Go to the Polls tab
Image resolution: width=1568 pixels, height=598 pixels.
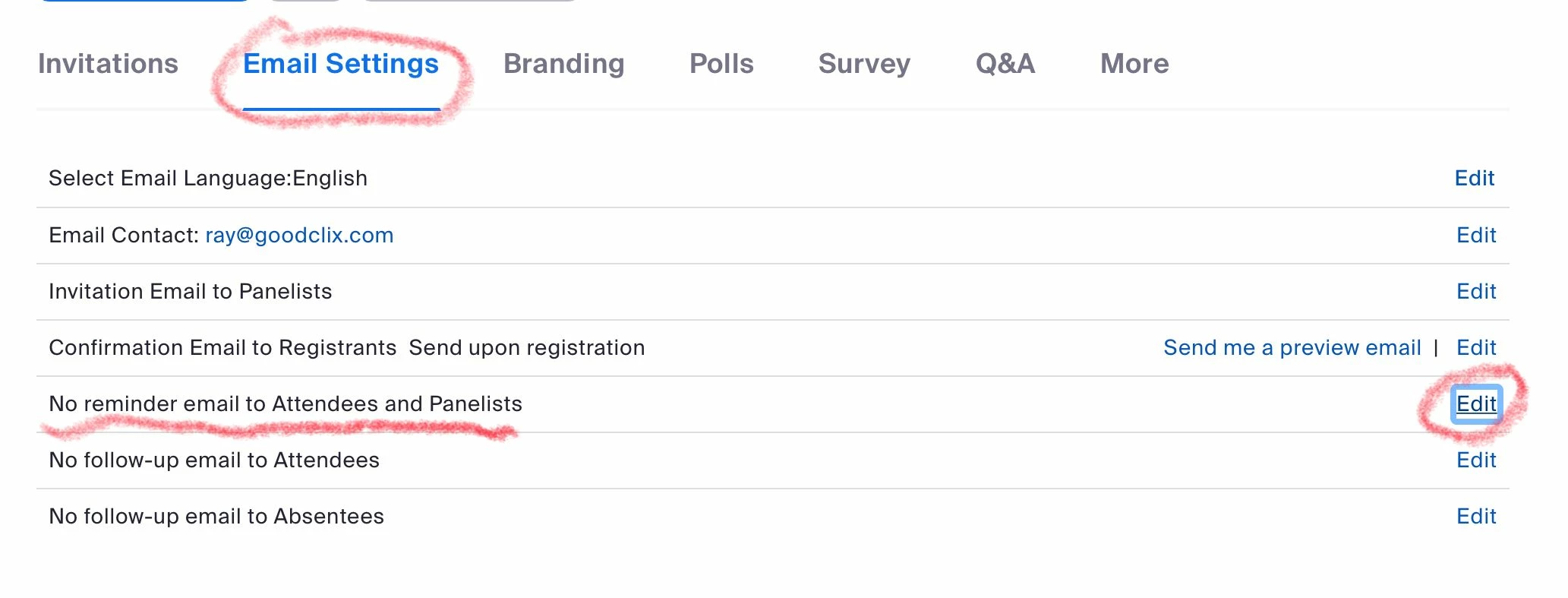pos(721,64)
